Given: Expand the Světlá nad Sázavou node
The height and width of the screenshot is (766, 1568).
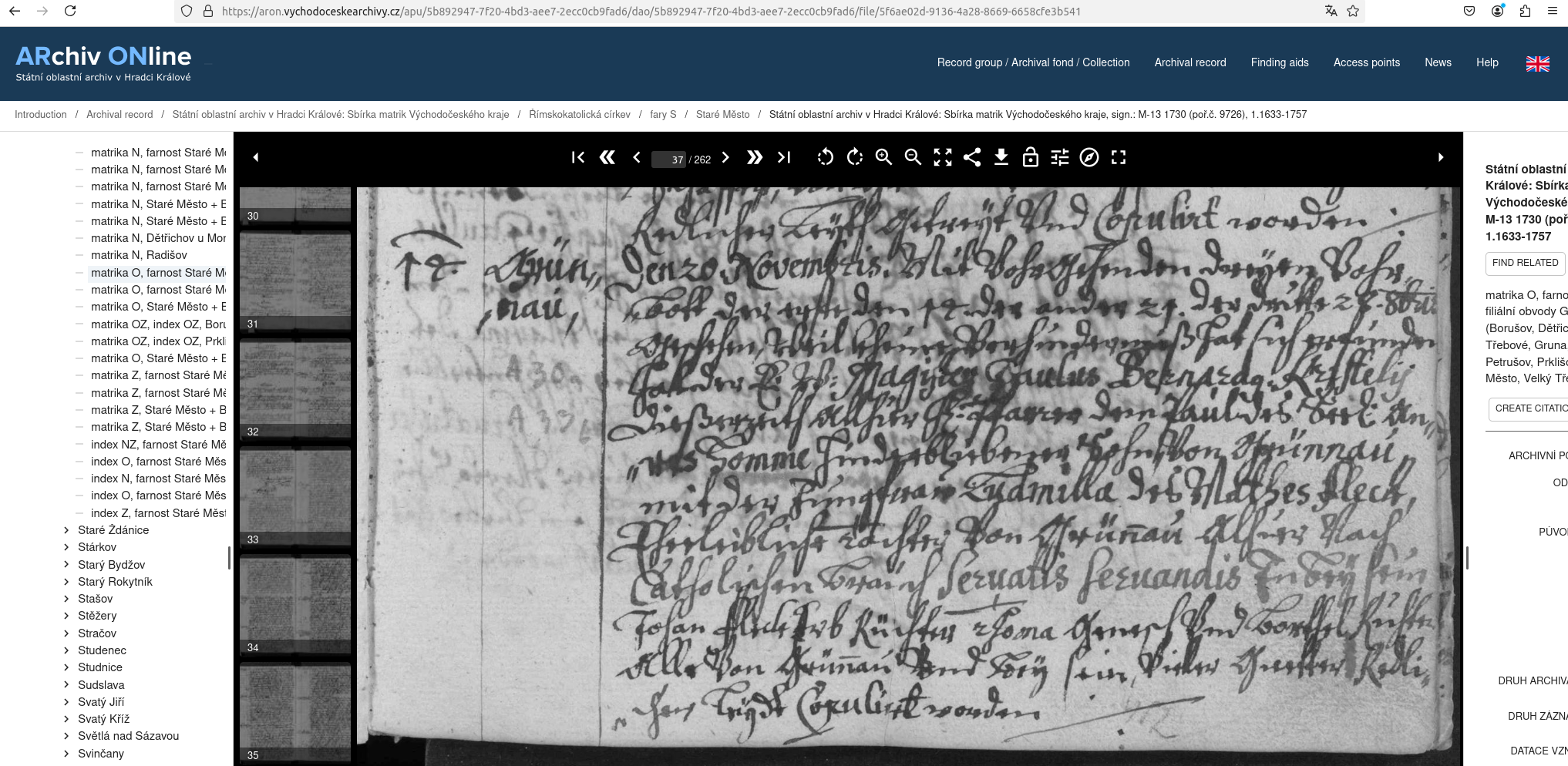Looking at the screenshot, I should 66,736.
